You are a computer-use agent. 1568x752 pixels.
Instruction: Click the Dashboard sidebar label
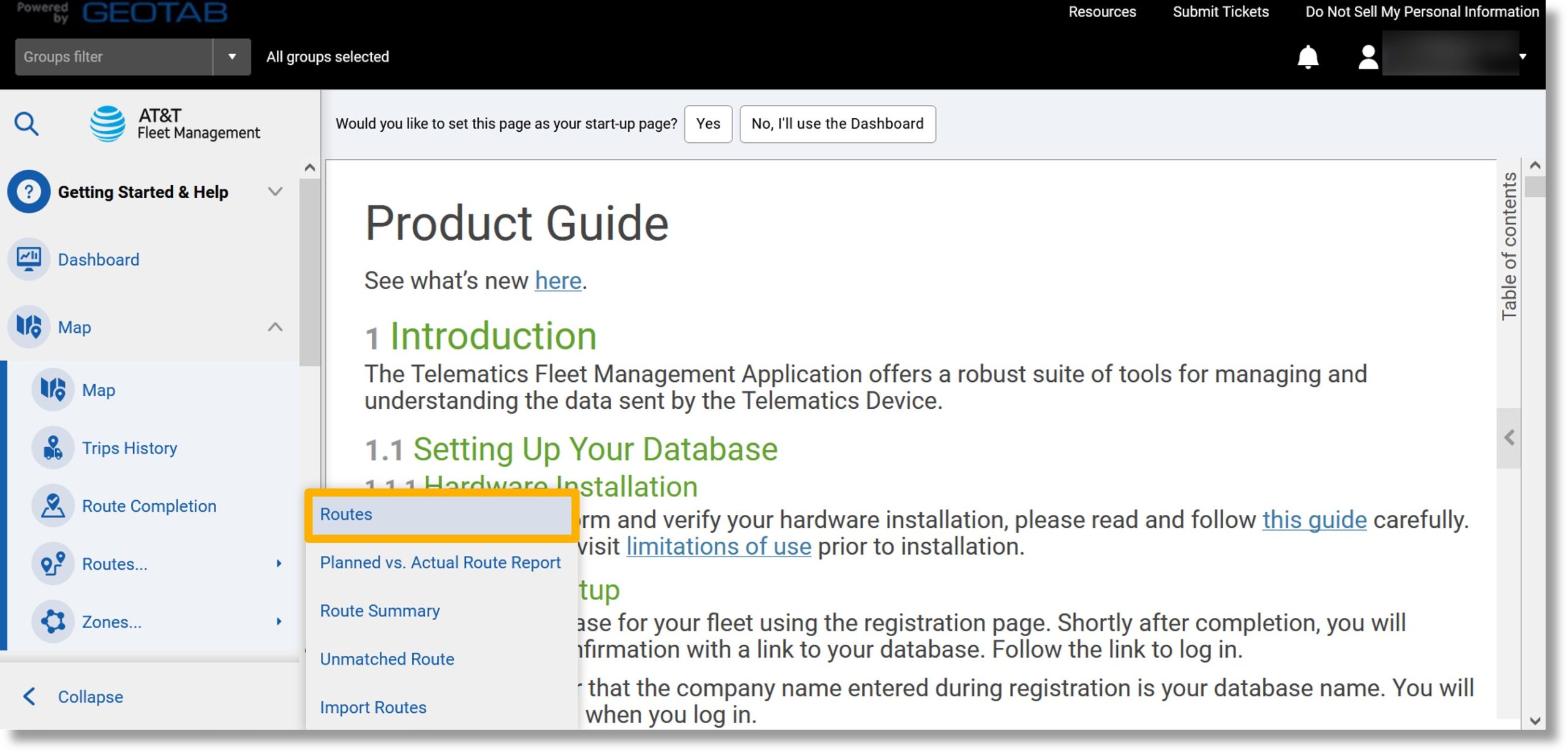pos(99,260)
